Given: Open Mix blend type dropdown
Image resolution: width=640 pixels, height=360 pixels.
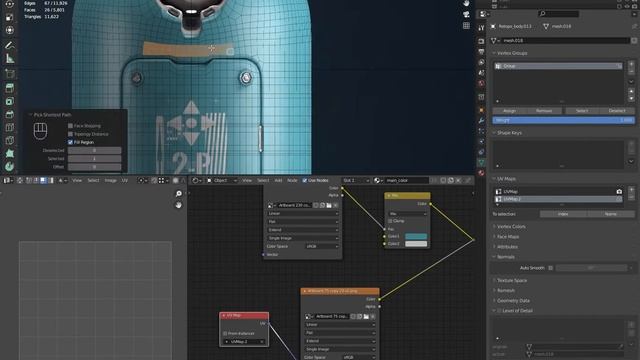Looking at the screenshot, I should click(407, 213).
